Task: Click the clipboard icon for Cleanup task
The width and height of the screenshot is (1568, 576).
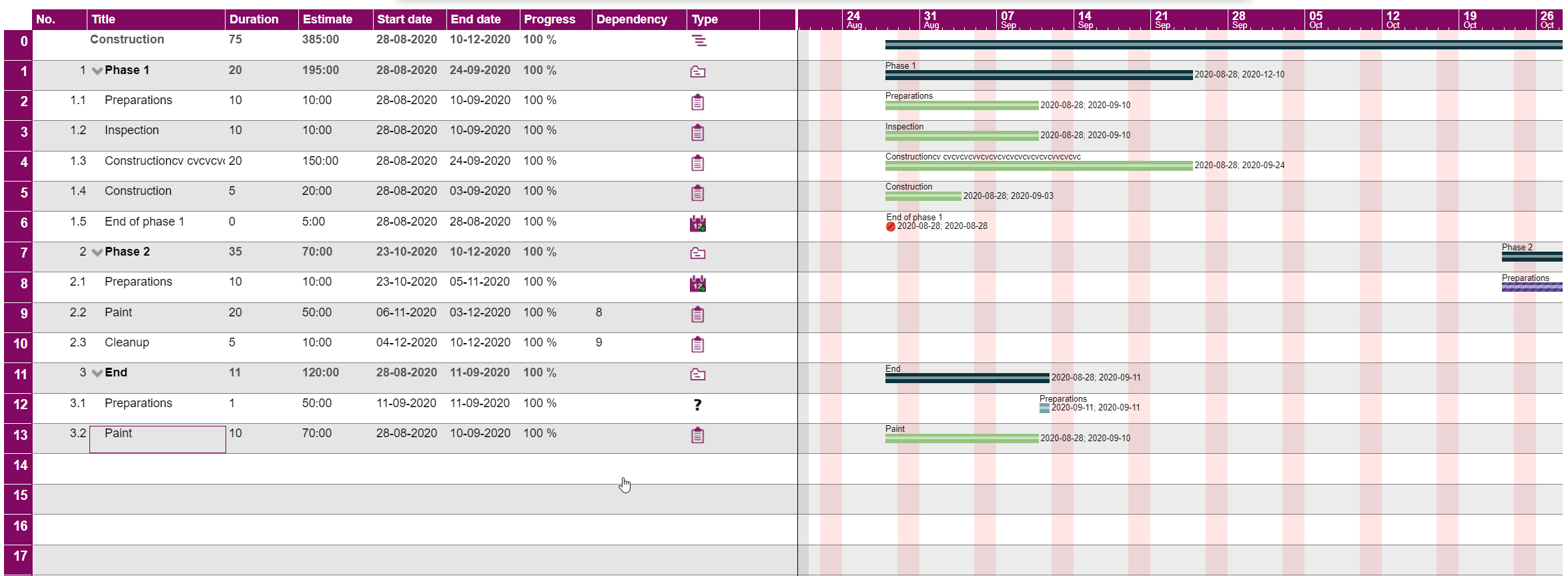Action: pos(697,344)
